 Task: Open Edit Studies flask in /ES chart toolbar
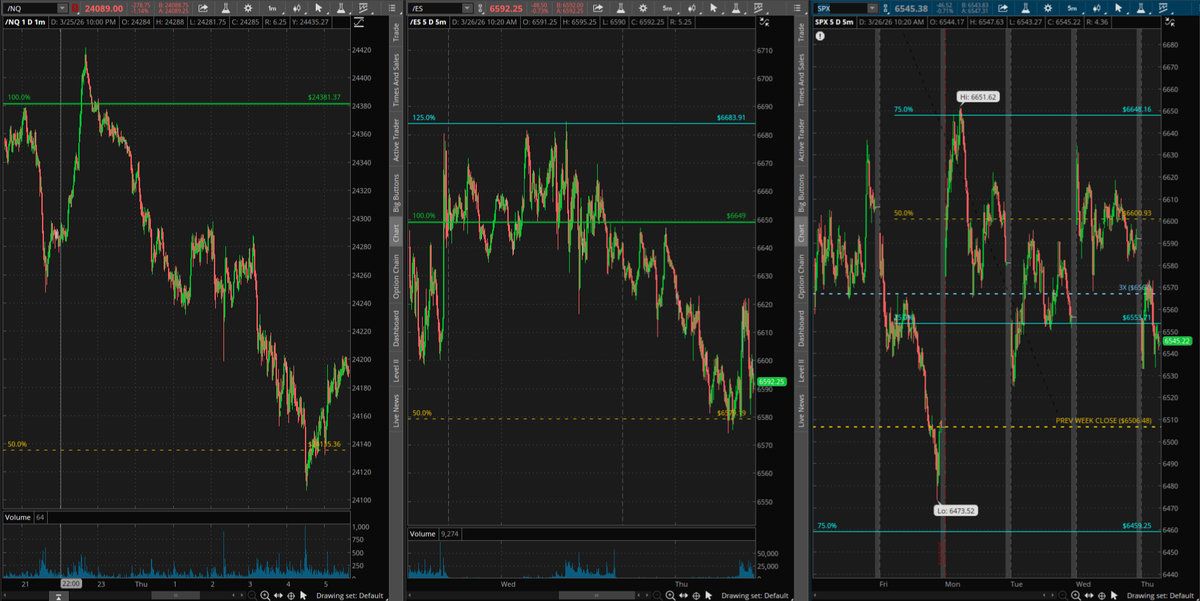pos(620,8)
